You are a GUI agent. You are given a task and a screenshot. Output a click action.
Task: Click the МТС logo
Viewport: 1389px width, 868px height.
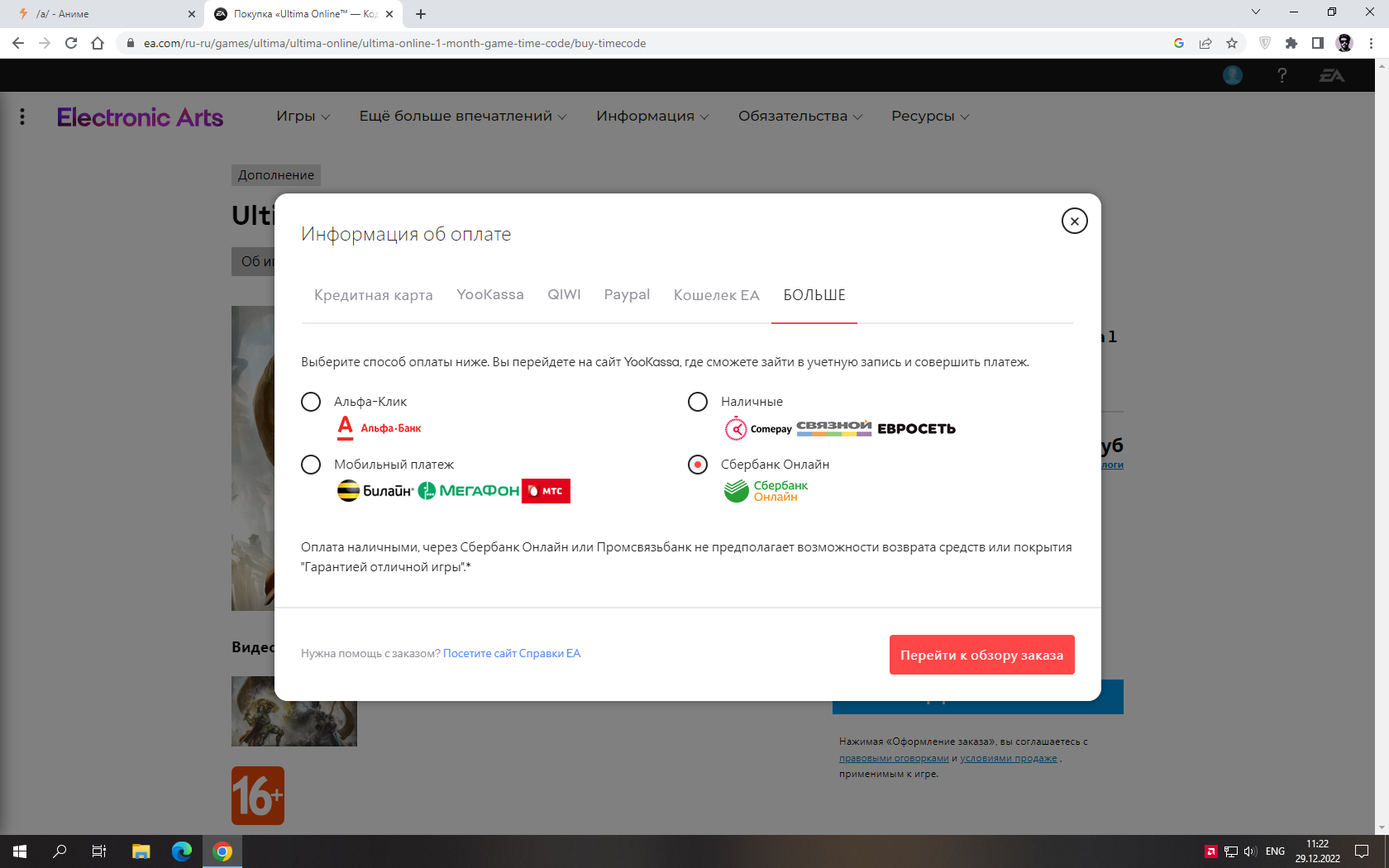(x=546, y=491)
